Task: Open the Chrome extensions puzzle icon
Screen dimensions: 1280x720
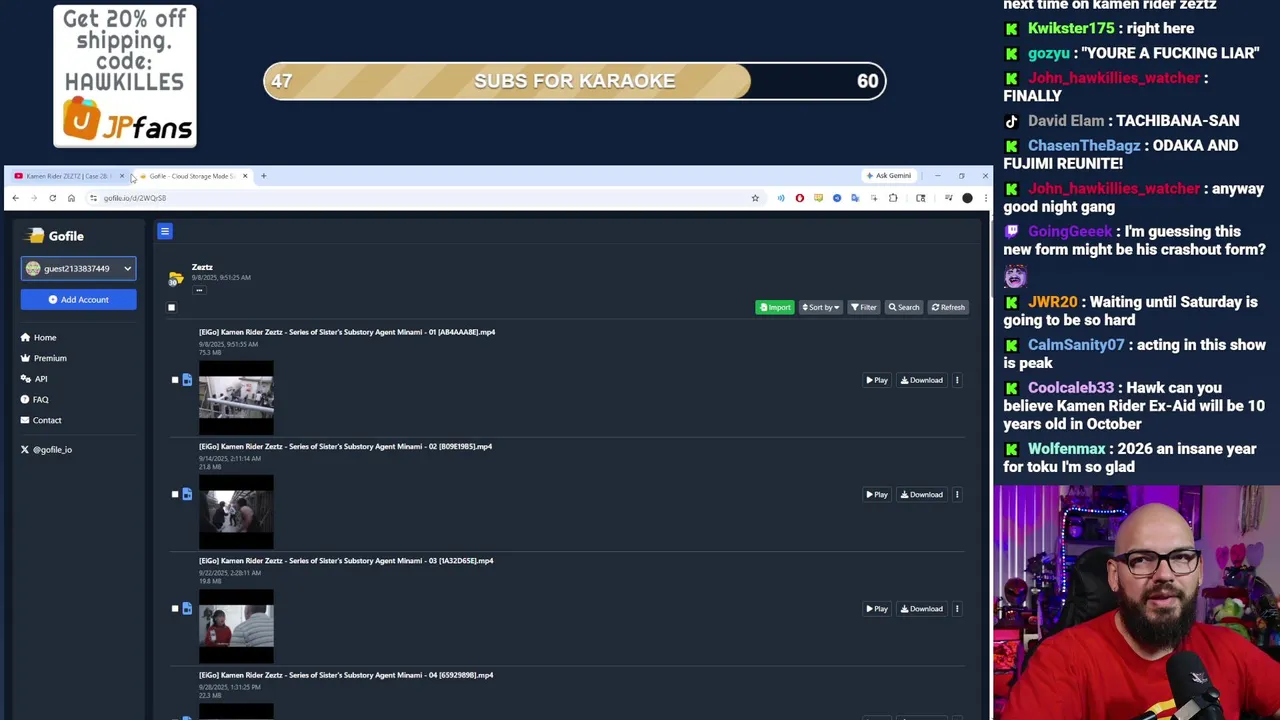Action: (893, 198)
